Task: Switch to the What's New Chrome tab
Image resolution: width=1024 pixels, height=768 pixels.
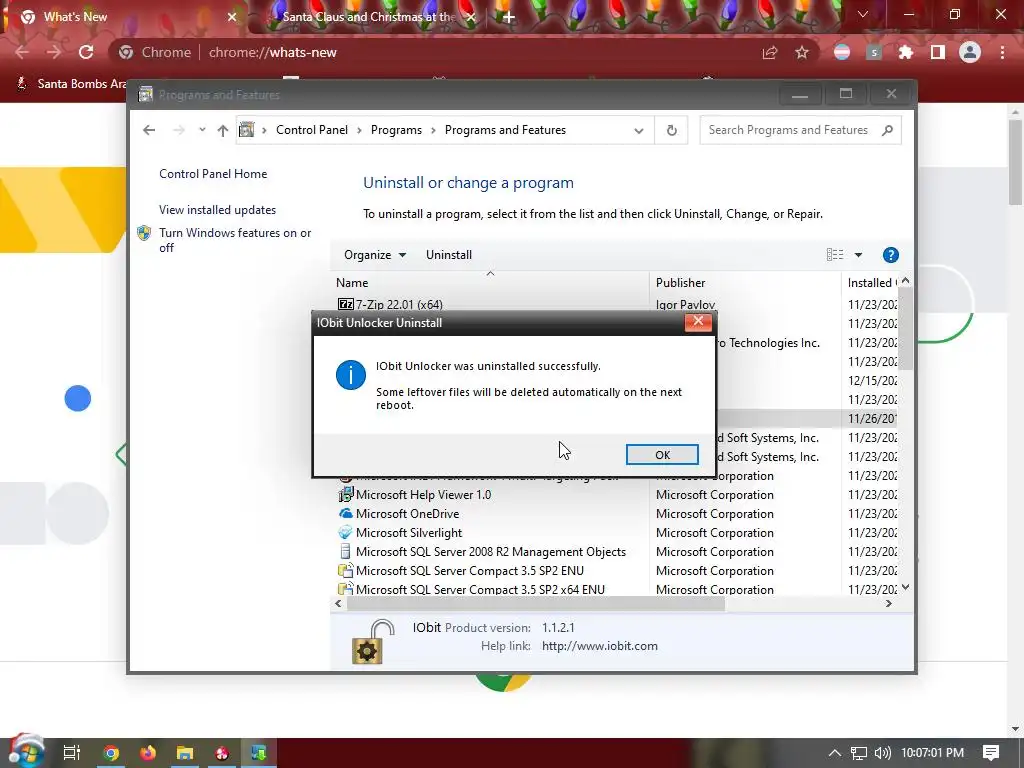Action: (128, 17)
